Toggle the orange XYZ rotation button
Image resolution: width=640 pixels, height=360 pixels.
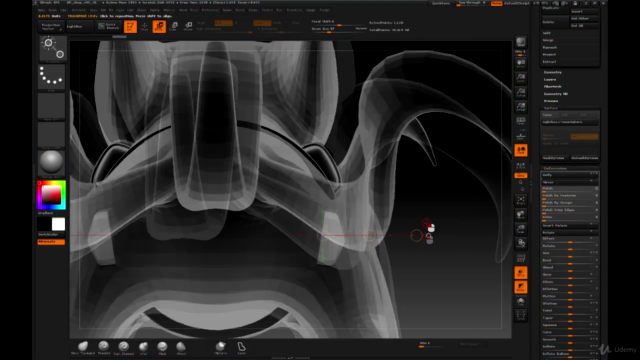[521, 176]
